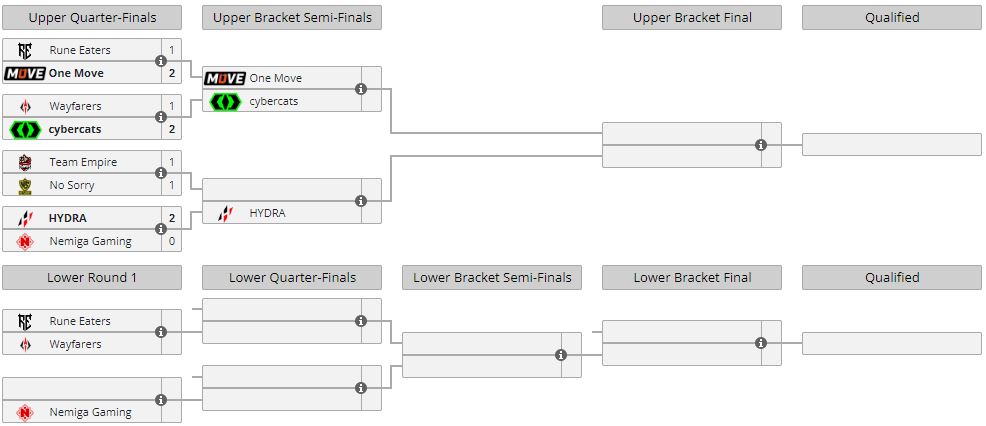Click the Lower Round 1 header
The image size is (986, 426).
(x=92, y=277)
